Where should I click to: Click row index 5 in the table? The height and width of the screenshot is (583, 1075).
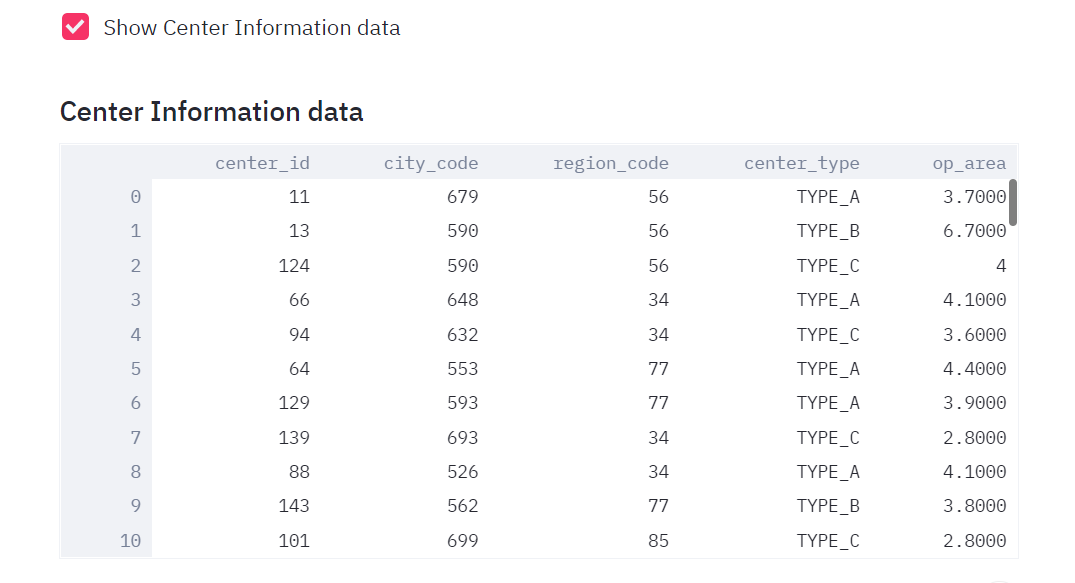[135, 369]
